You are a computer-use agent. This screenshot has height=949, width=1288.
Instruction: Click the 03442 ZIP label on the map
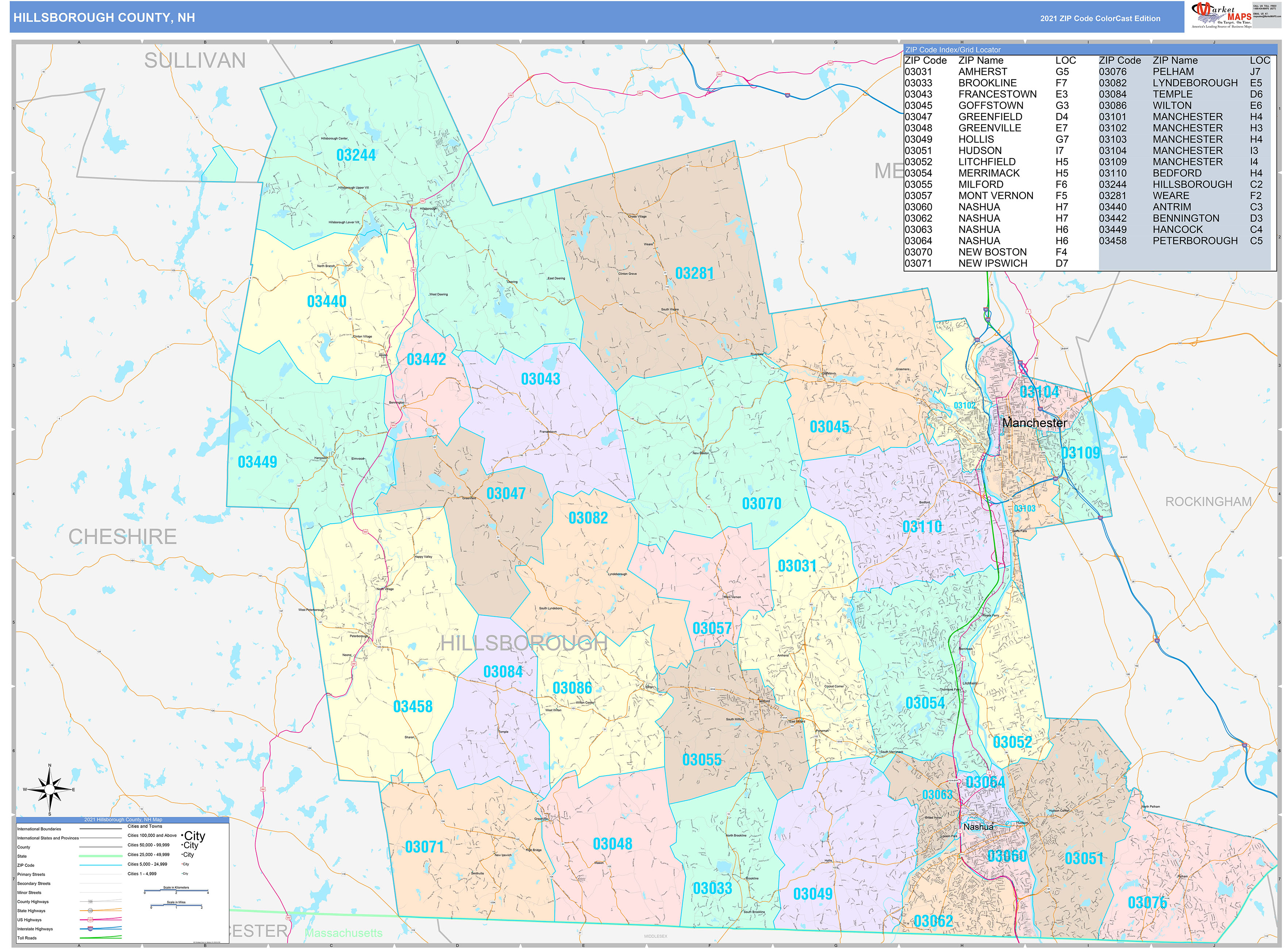[x=426, y=360]
